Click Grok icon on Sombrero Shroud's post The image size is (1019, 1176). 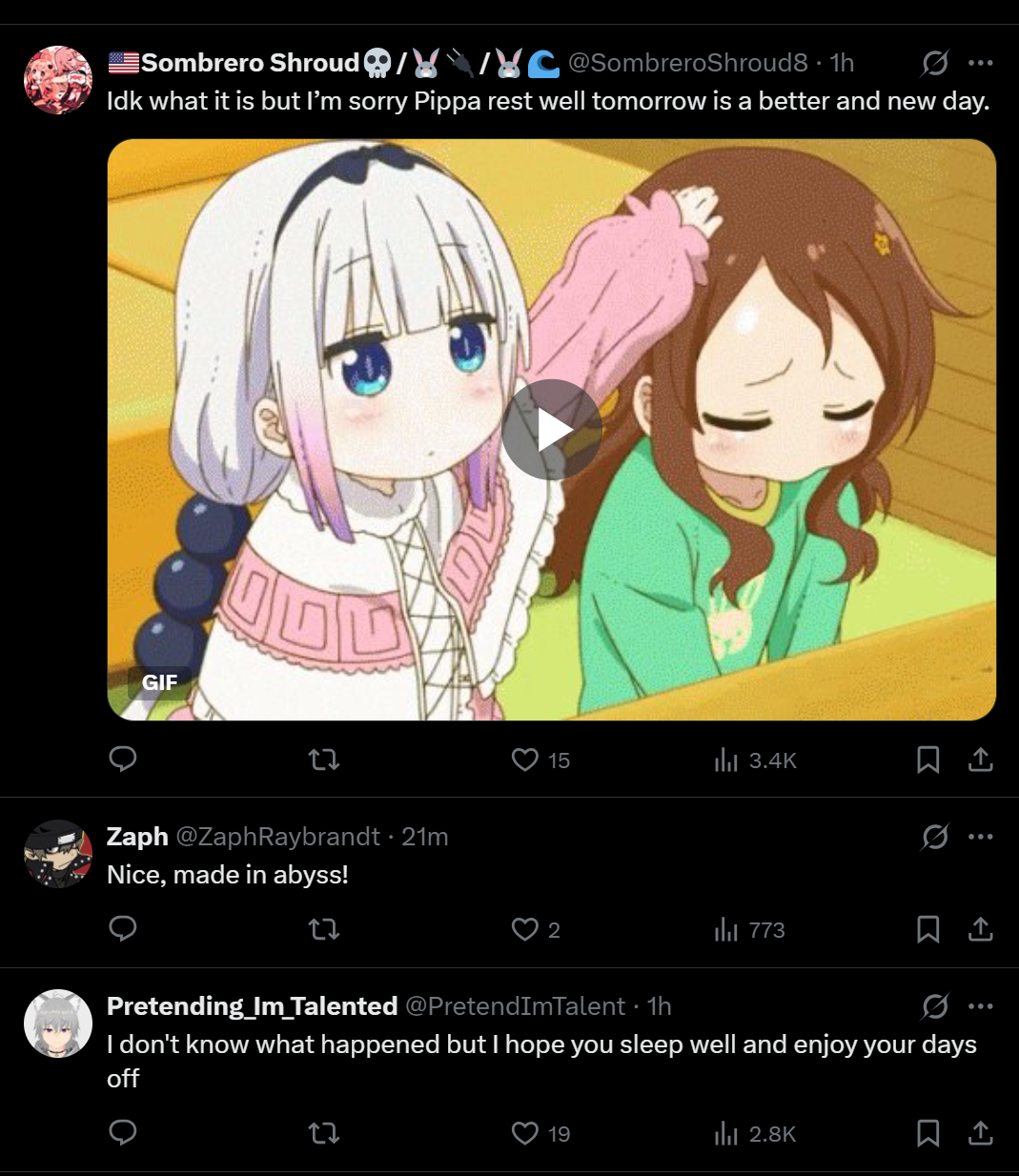935,63
